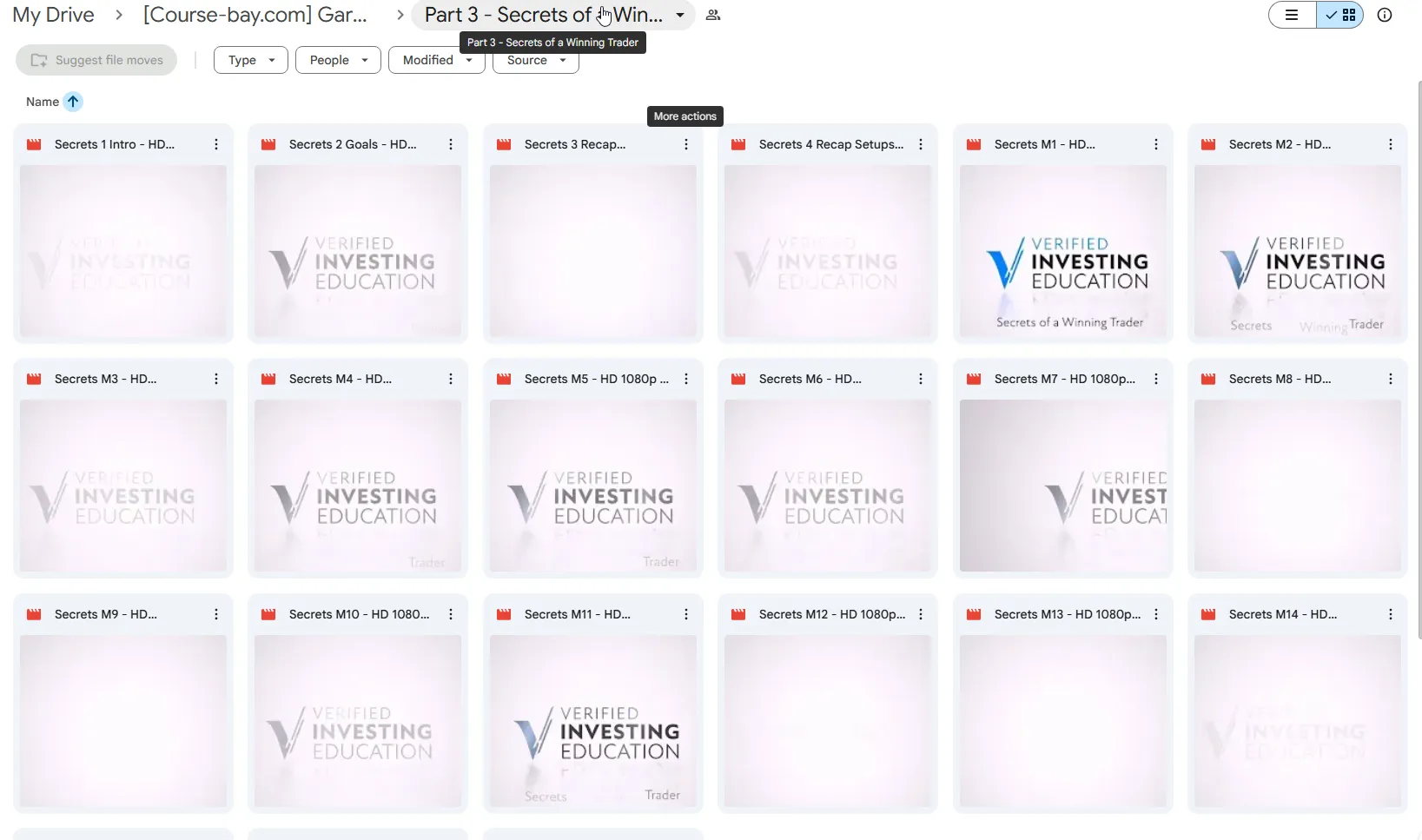The height and width of the screenshot is (840, 1422).
Task: Open More actions for Secrets 1 Intro
Action: coord(216,144)
